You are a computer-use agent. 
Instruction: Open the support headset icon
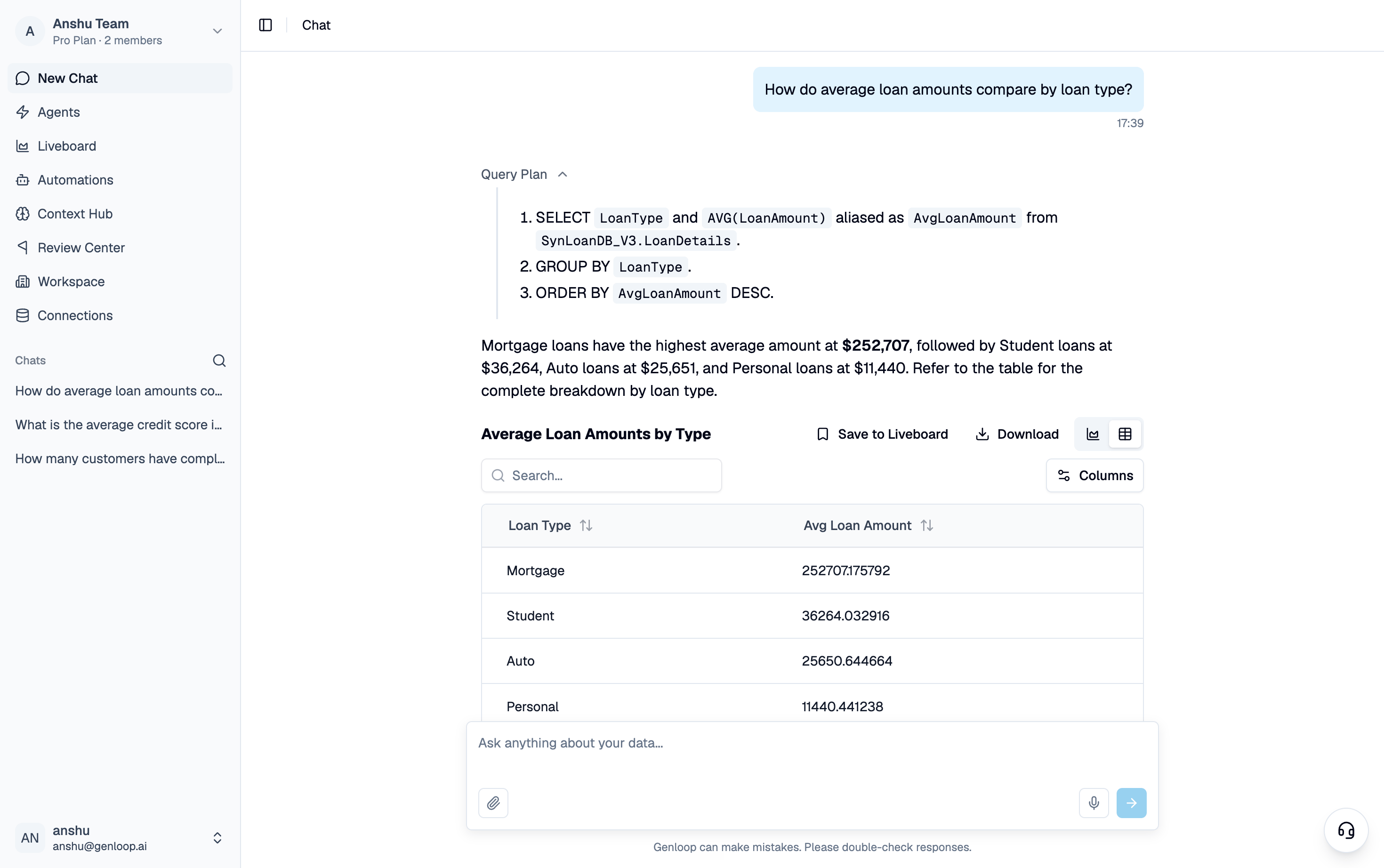coord(1345,830)
